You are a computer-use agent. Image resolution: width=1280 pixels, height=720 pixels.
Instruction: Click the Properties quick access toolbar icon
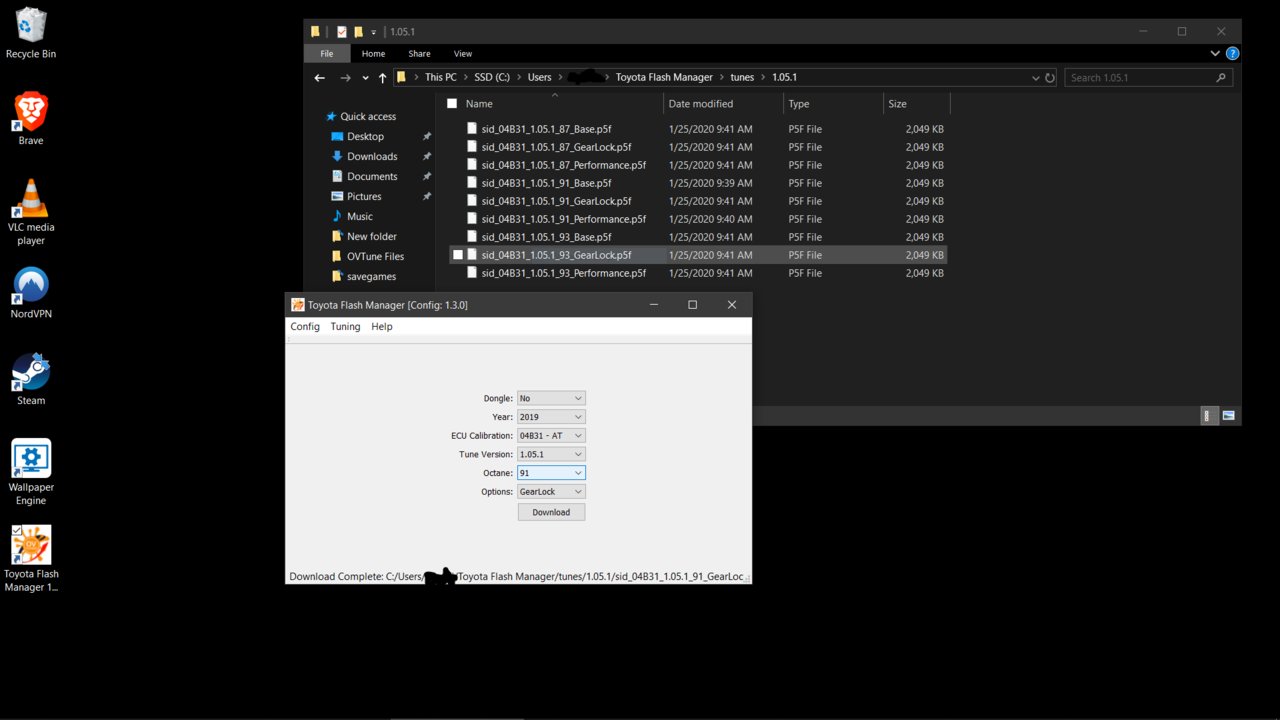click(x=342, y=32)
